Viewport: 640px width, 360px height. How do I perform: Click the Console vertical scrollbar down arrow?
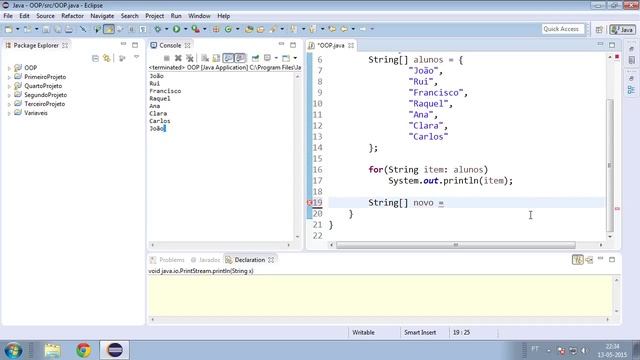pyautogui.click(x=297, y=236)
